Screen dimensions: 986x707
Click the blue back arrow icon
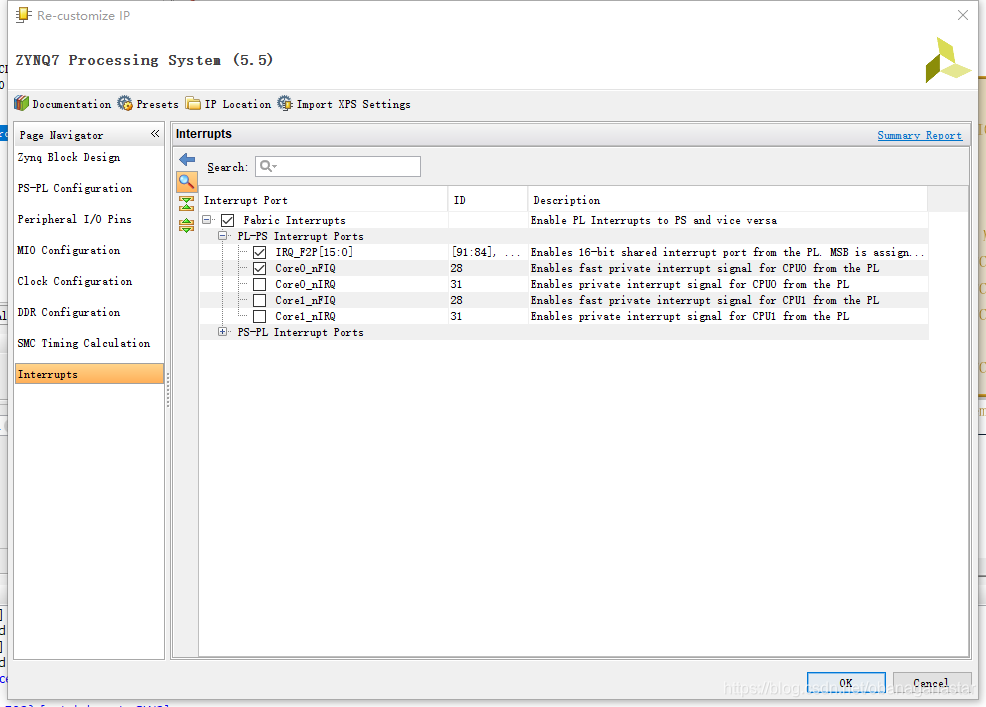[187, 159]
